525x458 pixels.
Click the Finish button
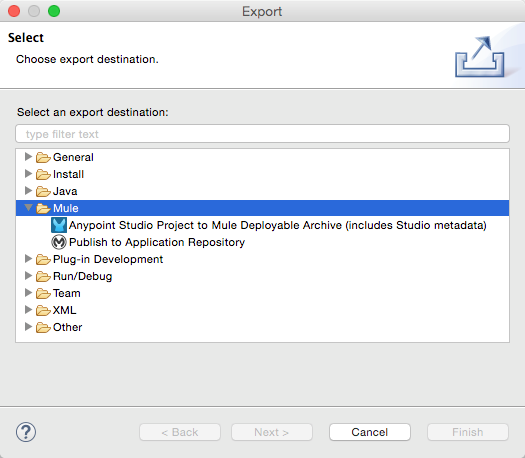pos(468,432)
